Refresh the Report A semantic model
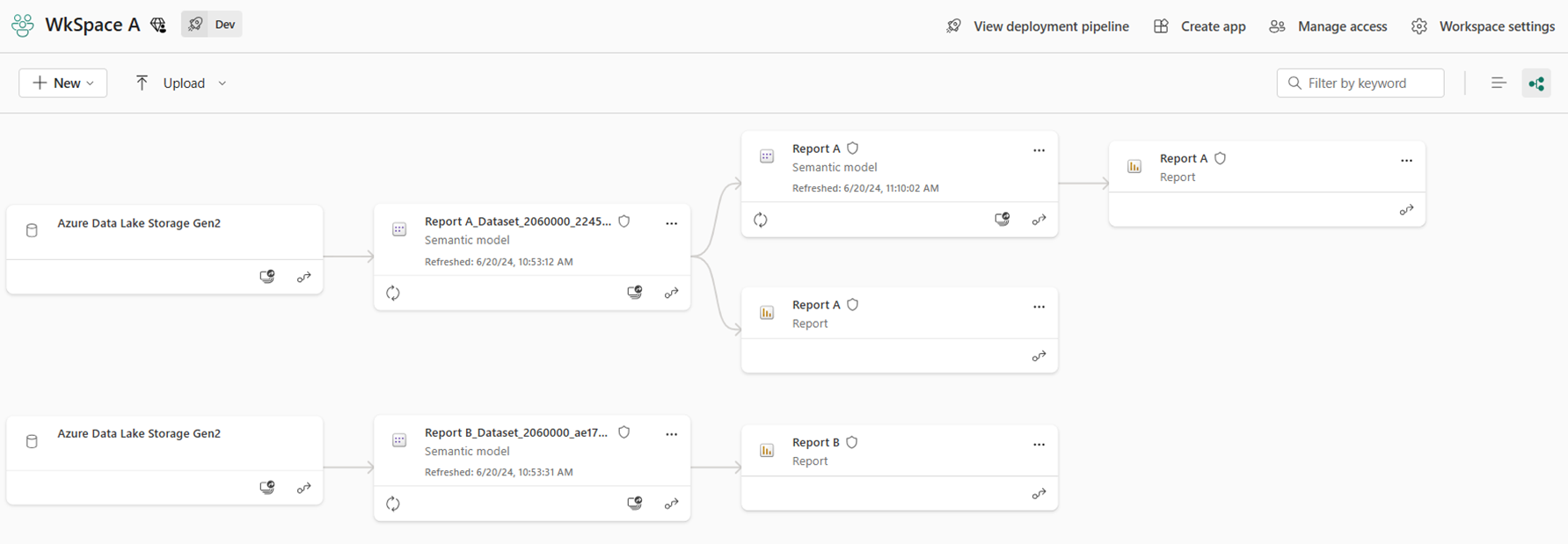The height and width of the screenshot is (544, 1568). click(x=761, y=220)
